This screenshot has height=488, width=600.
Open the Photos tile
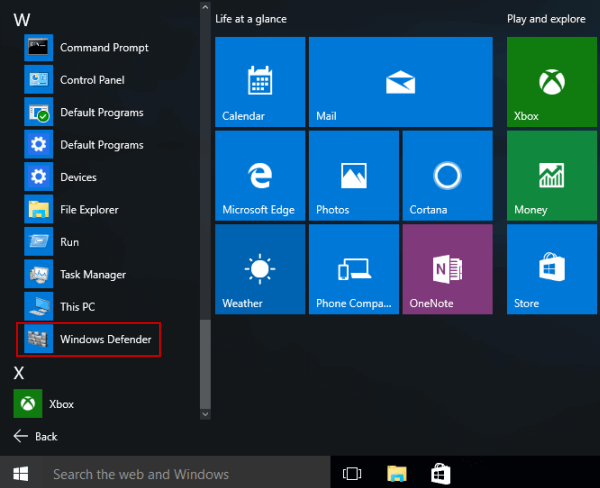point(353,176)
